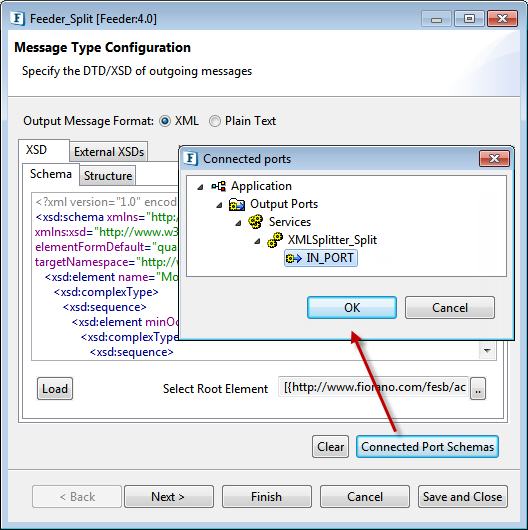The image size is (528, 530).
Task: Collapse the Output Ports node
Action: point(219,205)
